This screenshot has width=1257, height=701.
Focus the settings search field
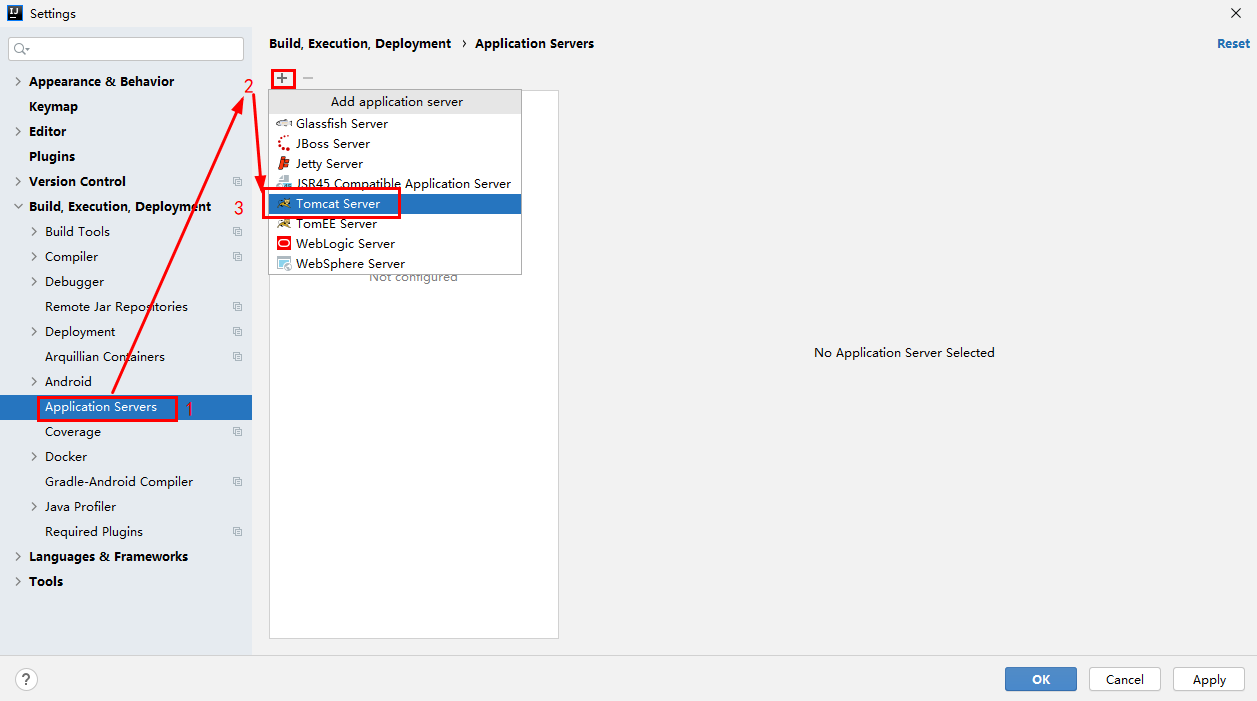coord(126,49)
